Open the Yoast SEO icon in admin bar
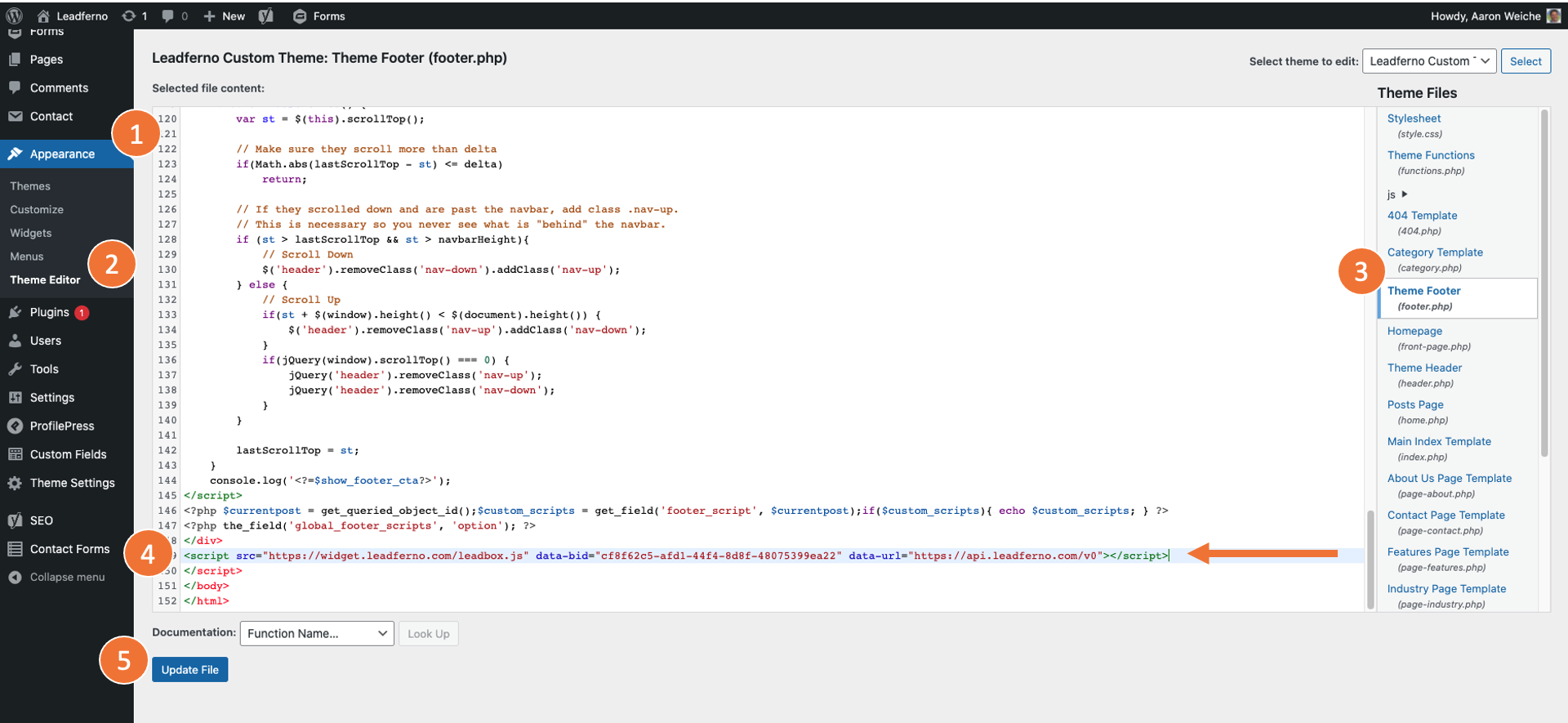This screenshot has height=723, width=1568. [x=266, y=16]
